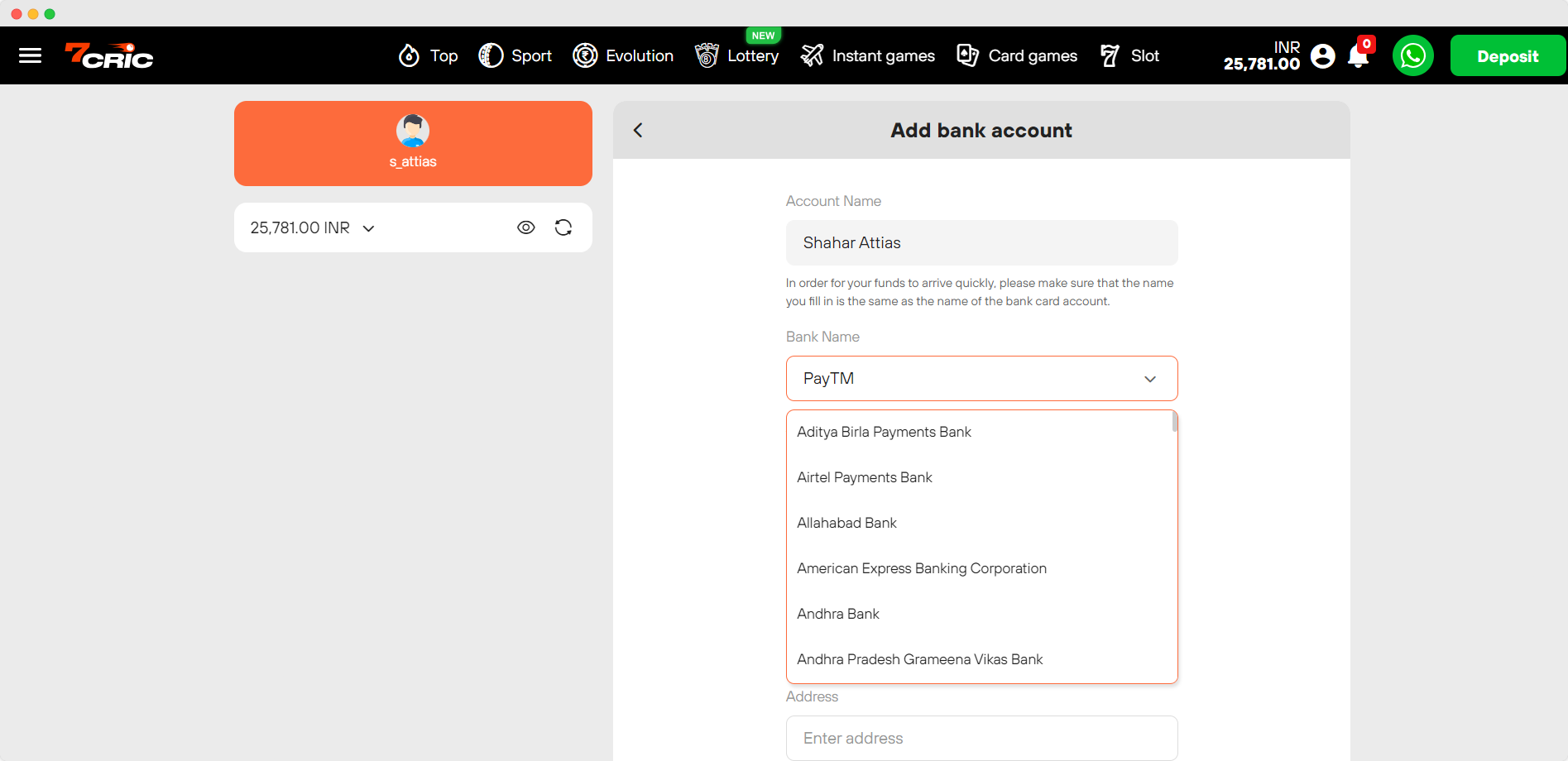This screenshot has height=761, width=1568.
Task: Collapse the PayTM bank name dropdown
Action: 981,378
